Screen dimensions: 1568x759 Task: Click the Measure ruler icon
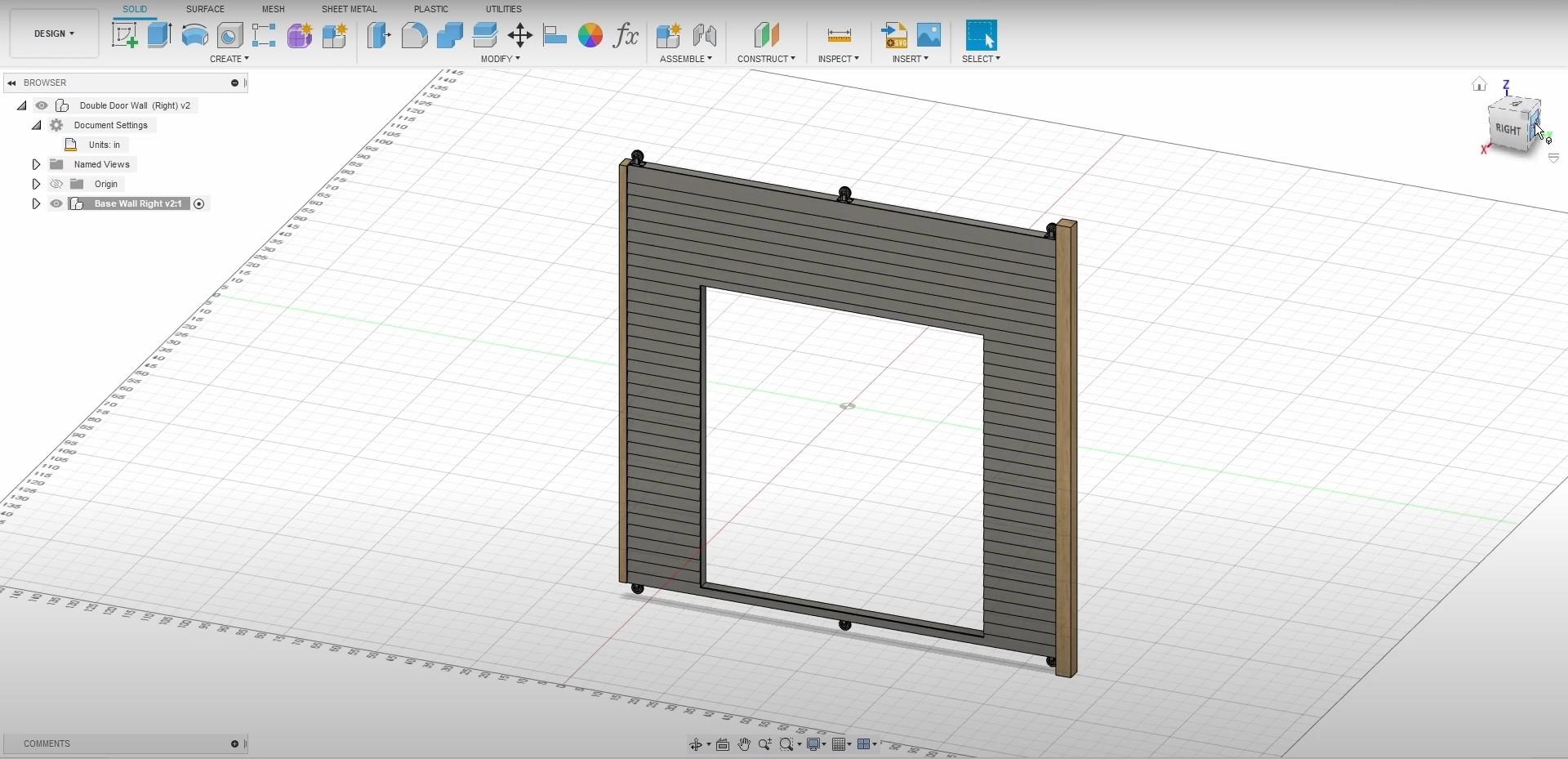coord(839,35)
